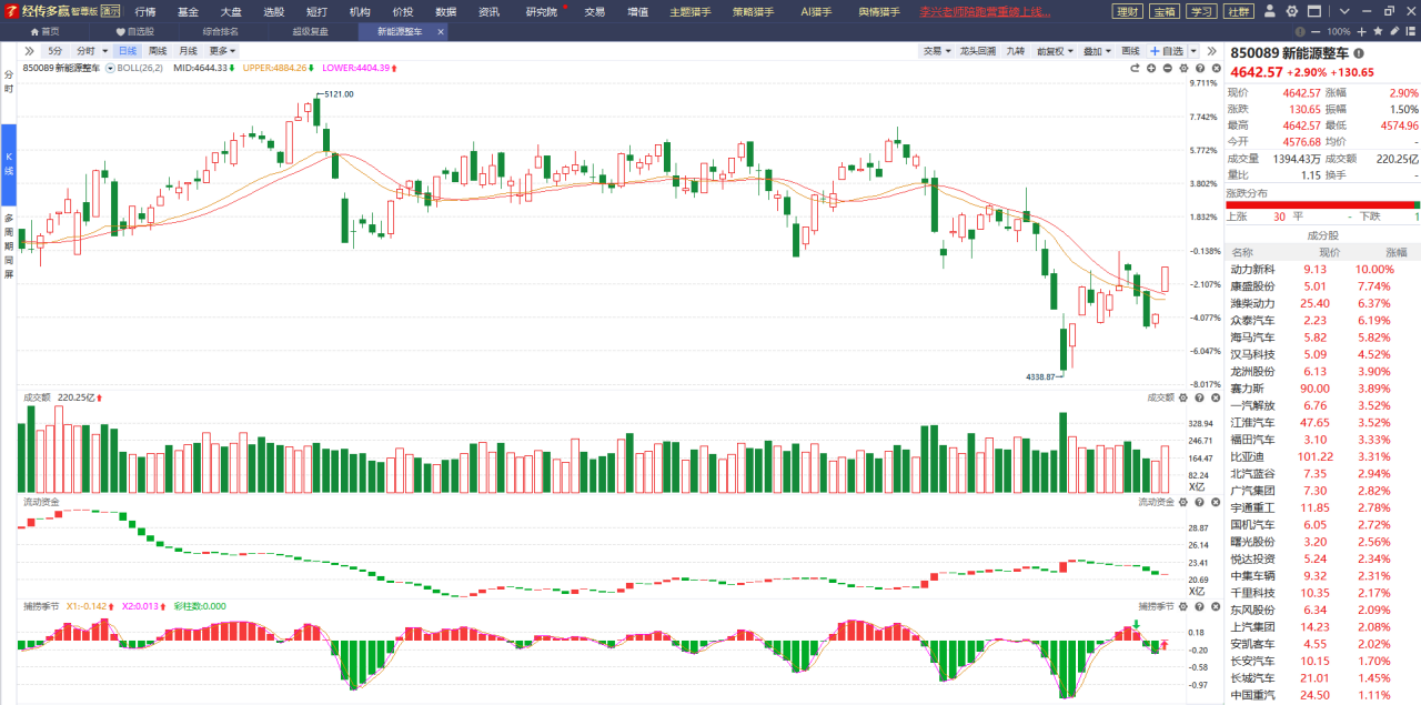Open the 选股 menu
Viewport: 1422px width, 706px height.
[274, 12]
